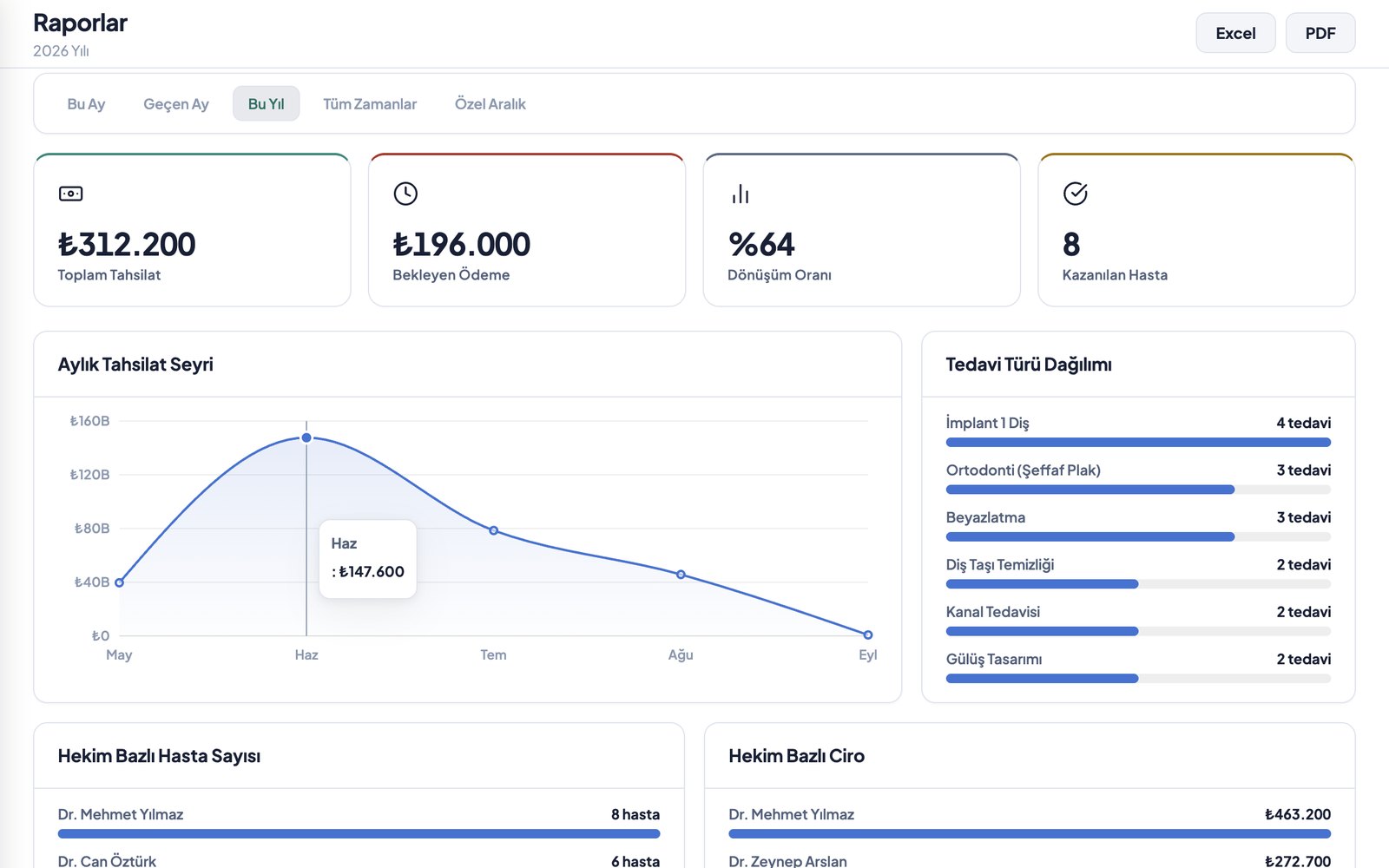Click the banknote icon above Toplam Tahsilat
Screen dimensions: 1389x868
(70, 194)
